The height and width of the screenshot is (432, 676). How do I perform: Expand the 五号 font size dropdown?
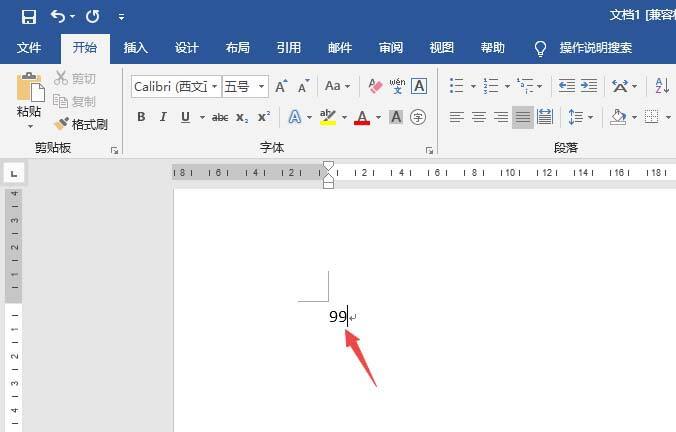tap(261, 87)
